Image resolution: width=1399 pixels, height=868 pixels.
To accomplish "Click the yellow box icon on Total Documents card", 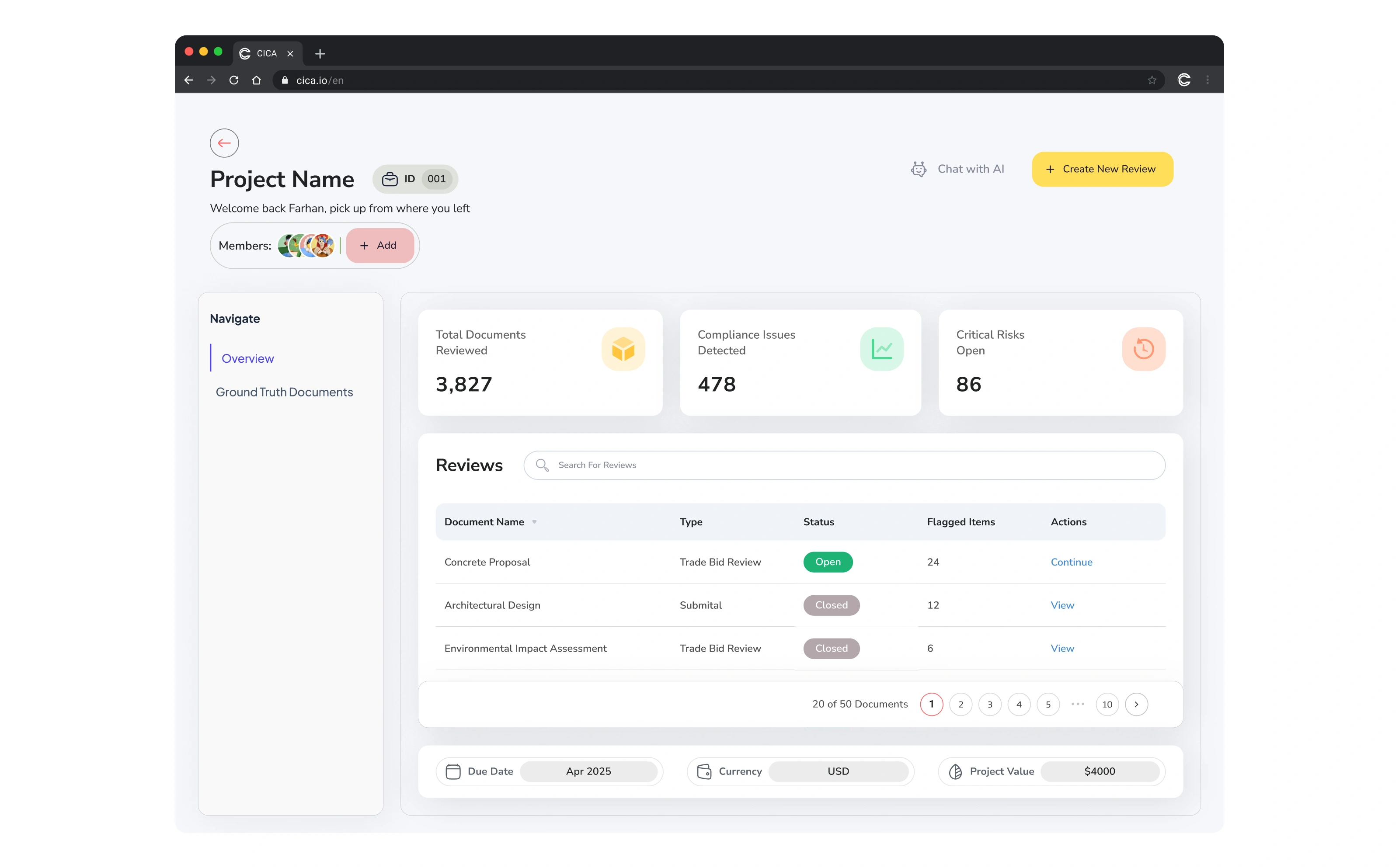I will coord(623,349).
